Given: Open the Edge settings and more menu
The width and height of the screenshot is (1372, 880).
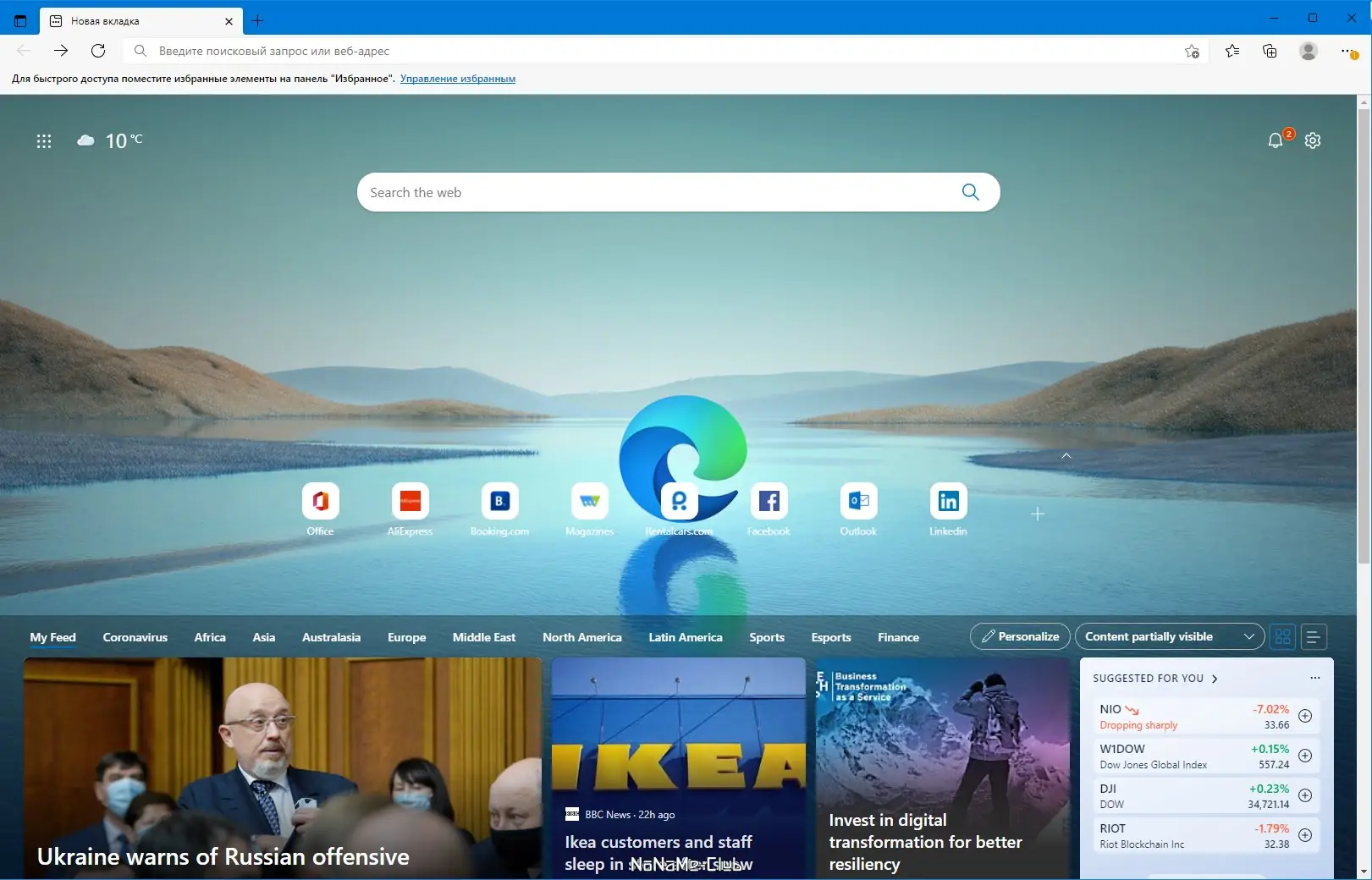Looking at the screenshot, I should [1349, 52].
